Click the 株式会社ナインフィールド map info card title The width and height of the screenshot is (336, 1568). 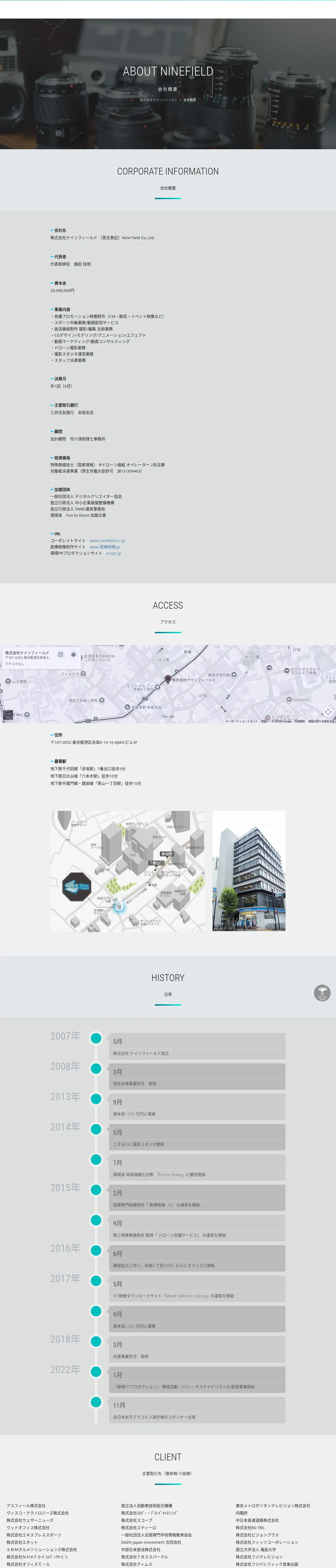[27, 653]
